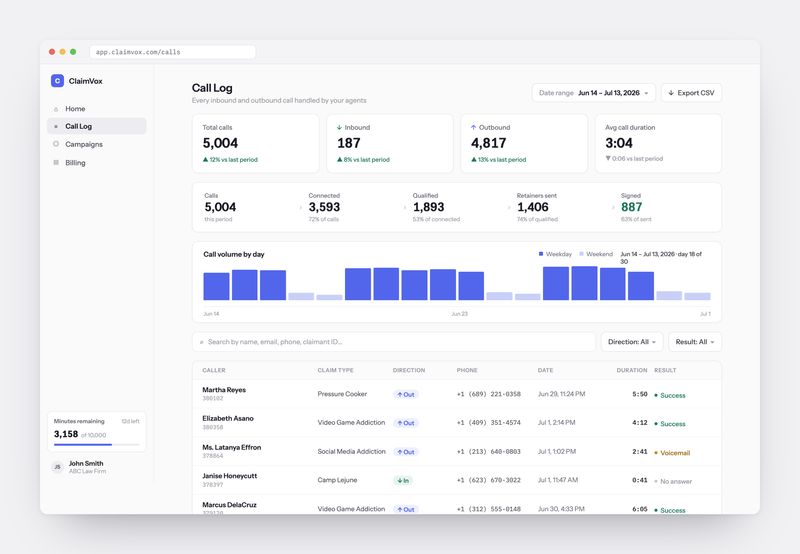Click the Out badge for Ms. Latanya Effron

(x=406, y=452)
